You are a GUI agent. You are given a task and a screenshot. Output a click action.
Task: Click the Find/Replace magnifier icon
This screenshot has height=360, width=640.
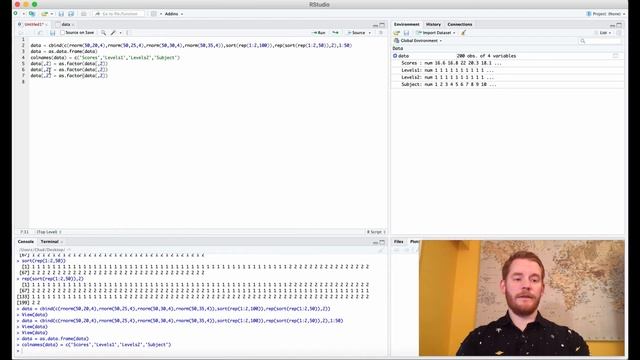coord(103,33)
